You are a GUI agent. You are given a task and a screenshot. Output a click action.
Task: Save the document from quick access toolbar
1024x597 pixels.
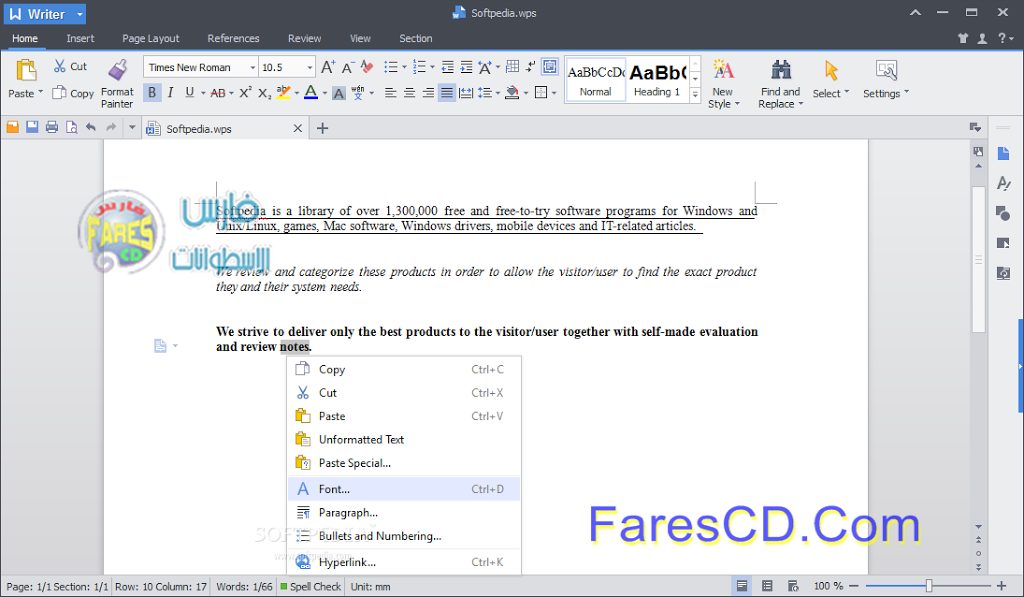[32, 127]
